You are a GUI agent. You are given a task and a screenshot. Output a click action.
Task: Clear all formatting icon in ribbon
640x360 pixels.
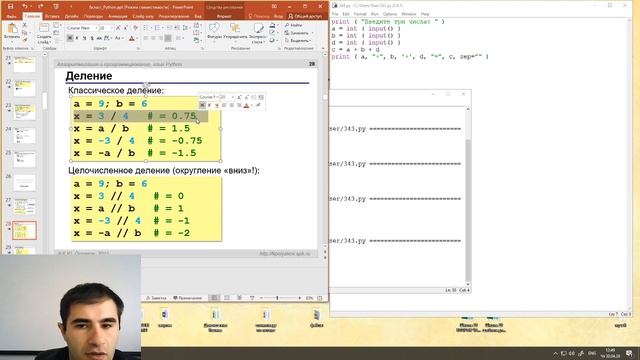pos(135,28)
